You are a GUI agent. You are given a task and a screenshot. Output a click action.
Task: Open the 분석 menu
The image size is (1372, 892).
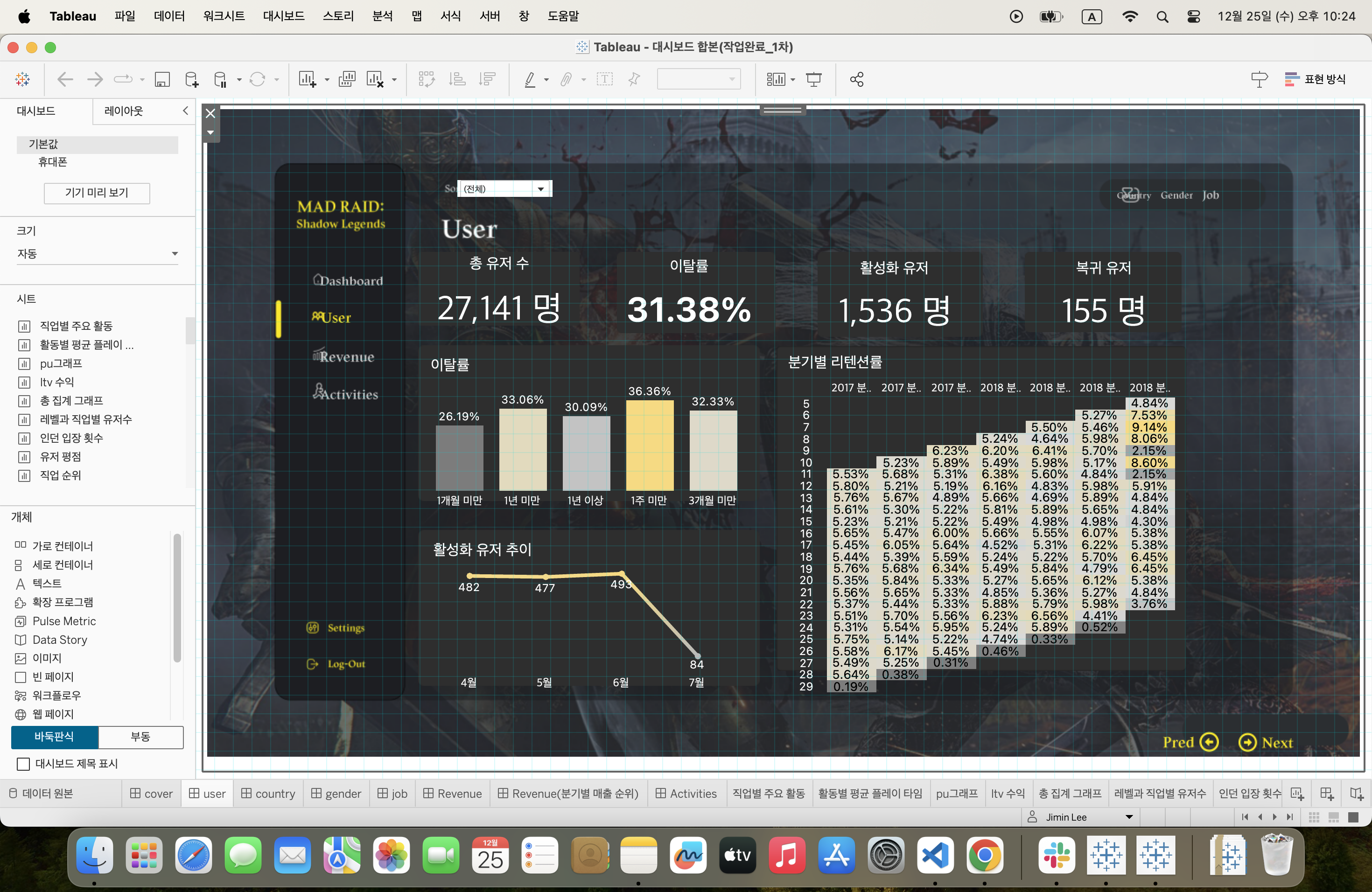pos(382,16)
